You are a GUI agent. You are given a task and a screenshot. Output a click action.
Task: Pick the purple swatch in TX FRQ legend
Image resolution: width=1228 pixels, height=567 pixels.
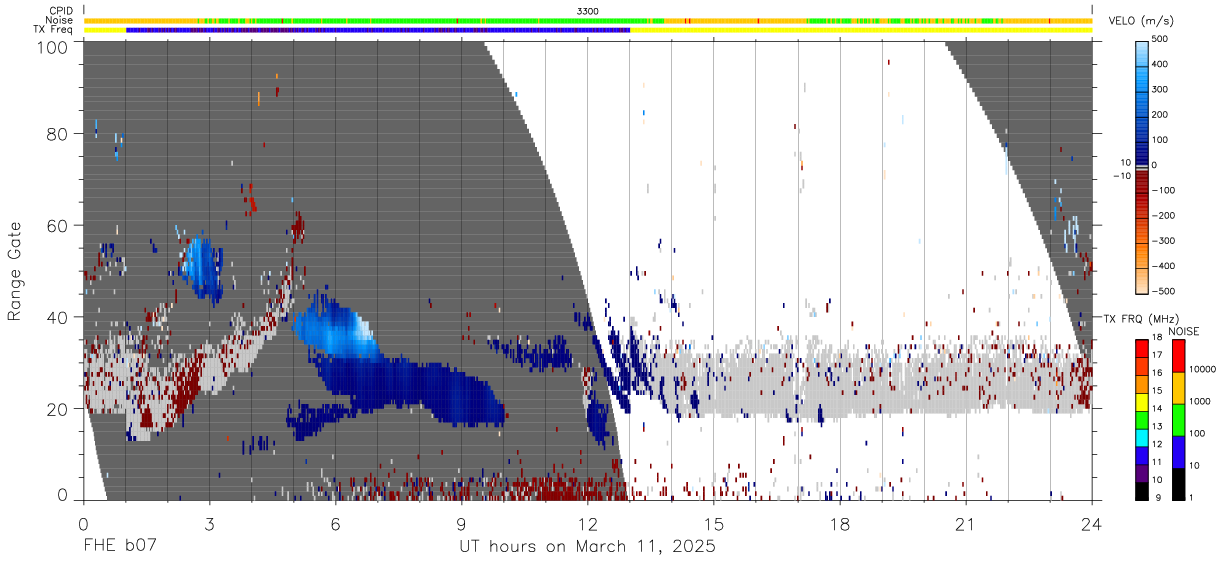pyautogui.click(x=1144, y=473)
